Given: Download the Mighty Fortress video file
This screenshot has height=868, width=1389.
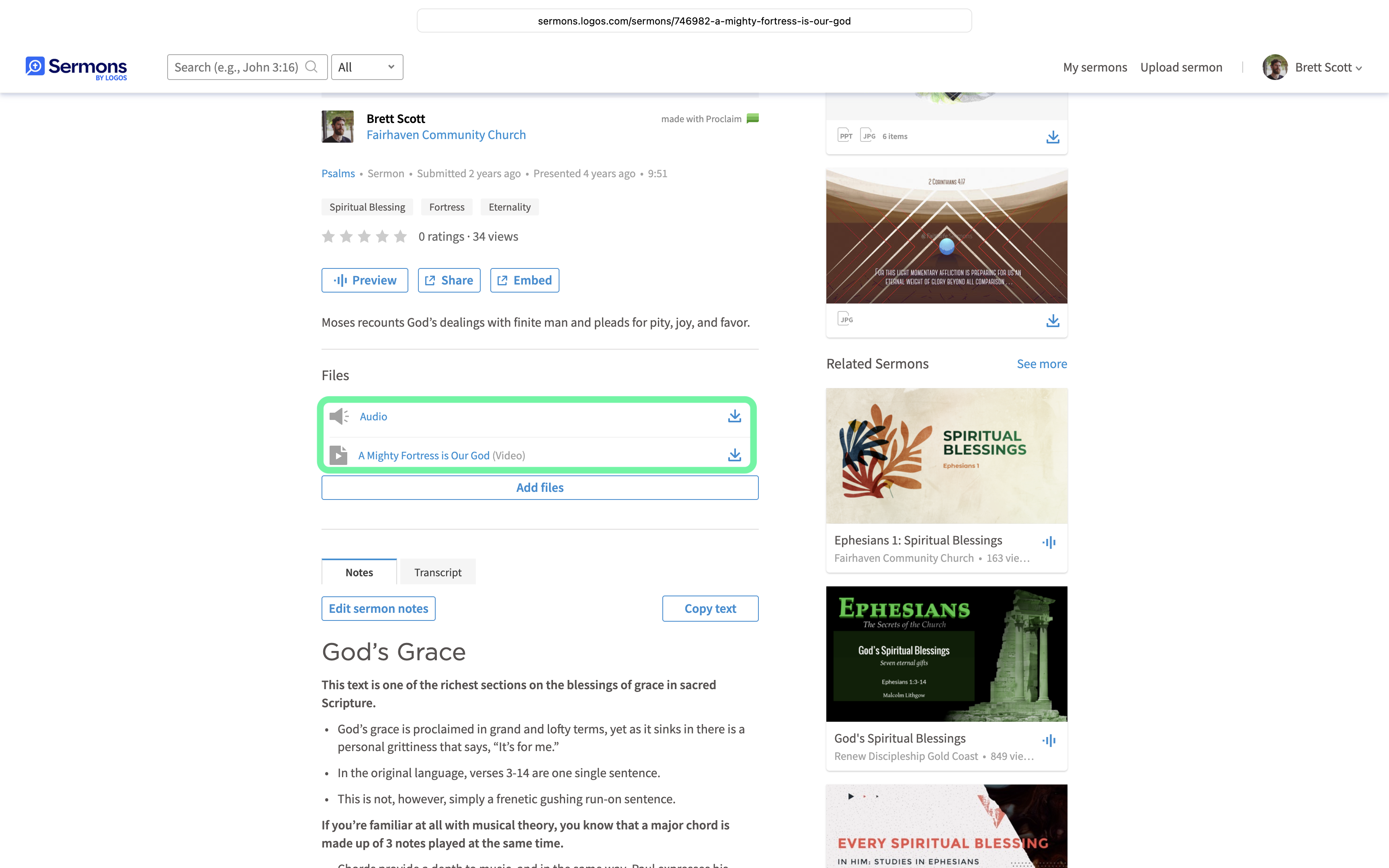Looking at the screenshot, I should 734,455.
